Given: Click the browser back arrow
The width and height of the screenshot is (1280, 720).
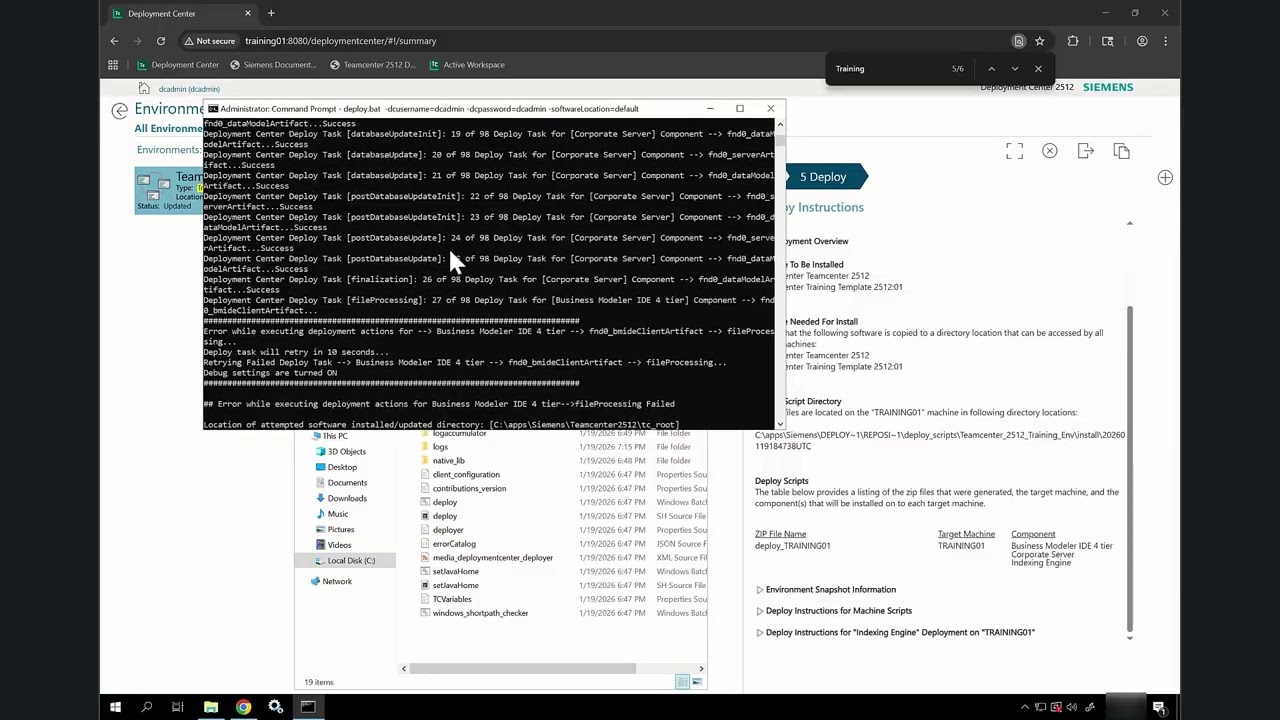Looking at the screenshot, I should click(114, 41).
